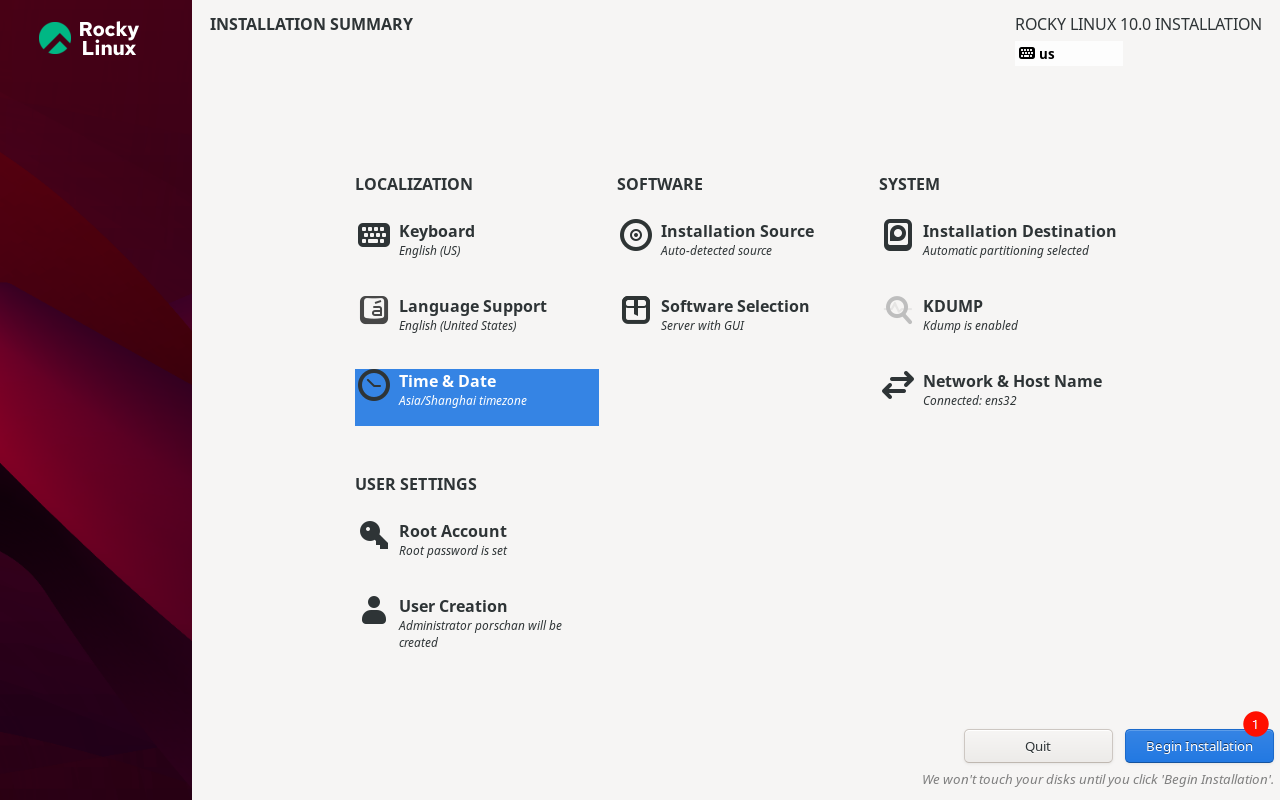Click the Root Account key icon
The height and width of the screenshot is (800, 1280).
coord(374,535)
